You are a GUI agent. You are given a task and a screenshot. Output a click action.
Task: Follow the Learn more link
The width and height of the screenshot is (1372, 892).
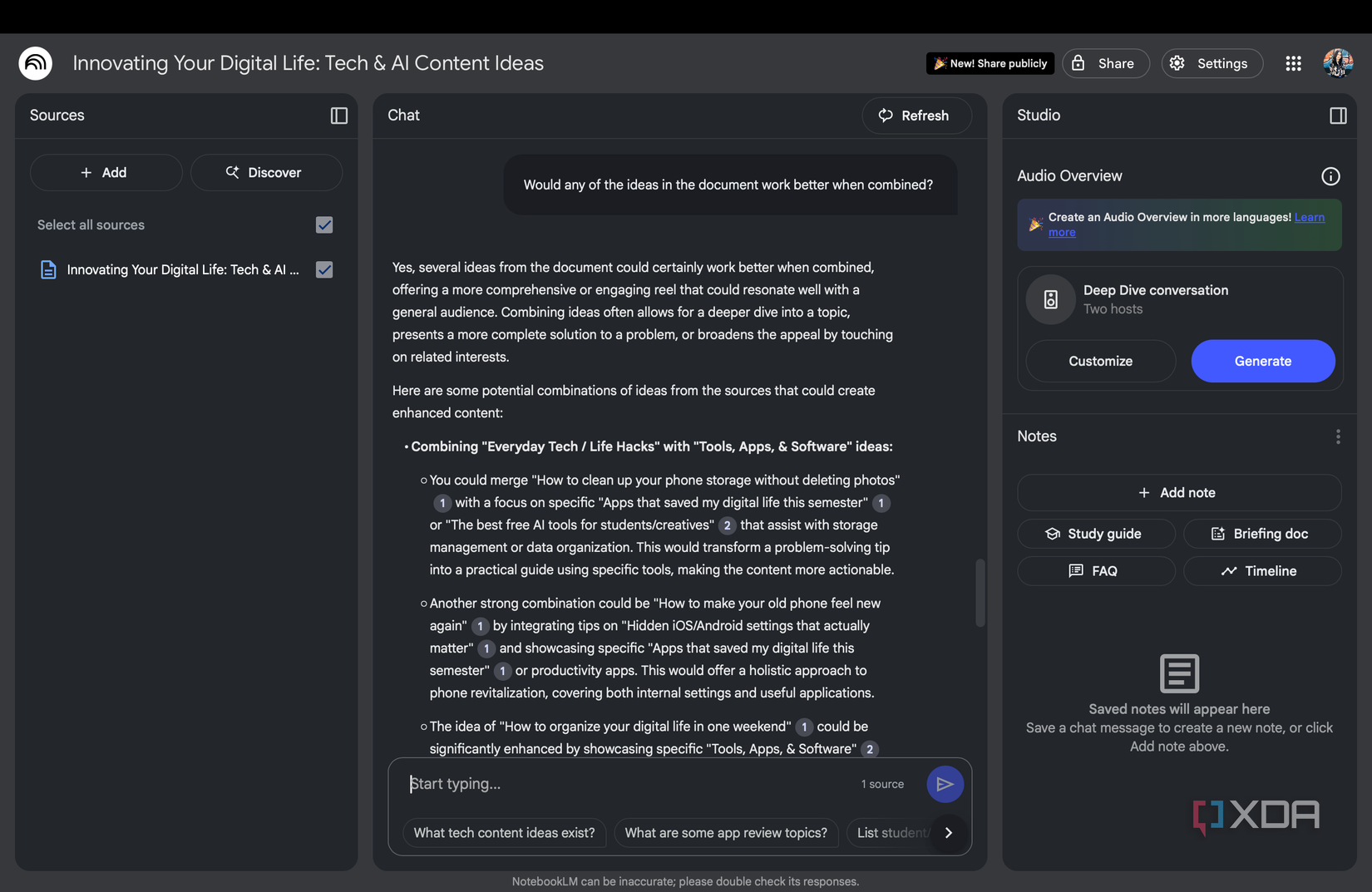click(x=1309, y=218)
